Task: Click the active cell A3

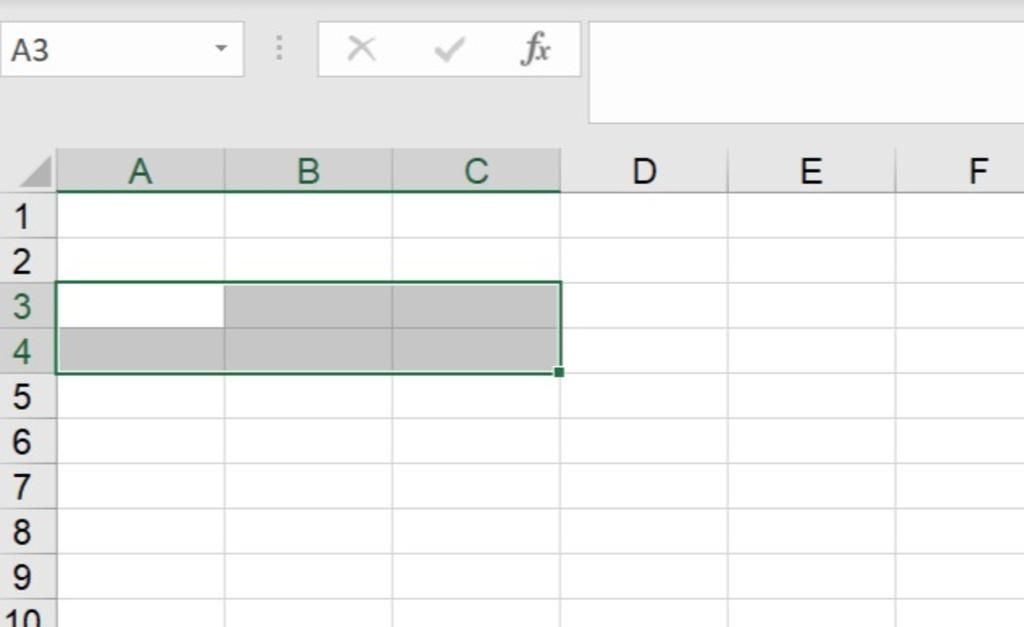Action: (x=141, y=305)
